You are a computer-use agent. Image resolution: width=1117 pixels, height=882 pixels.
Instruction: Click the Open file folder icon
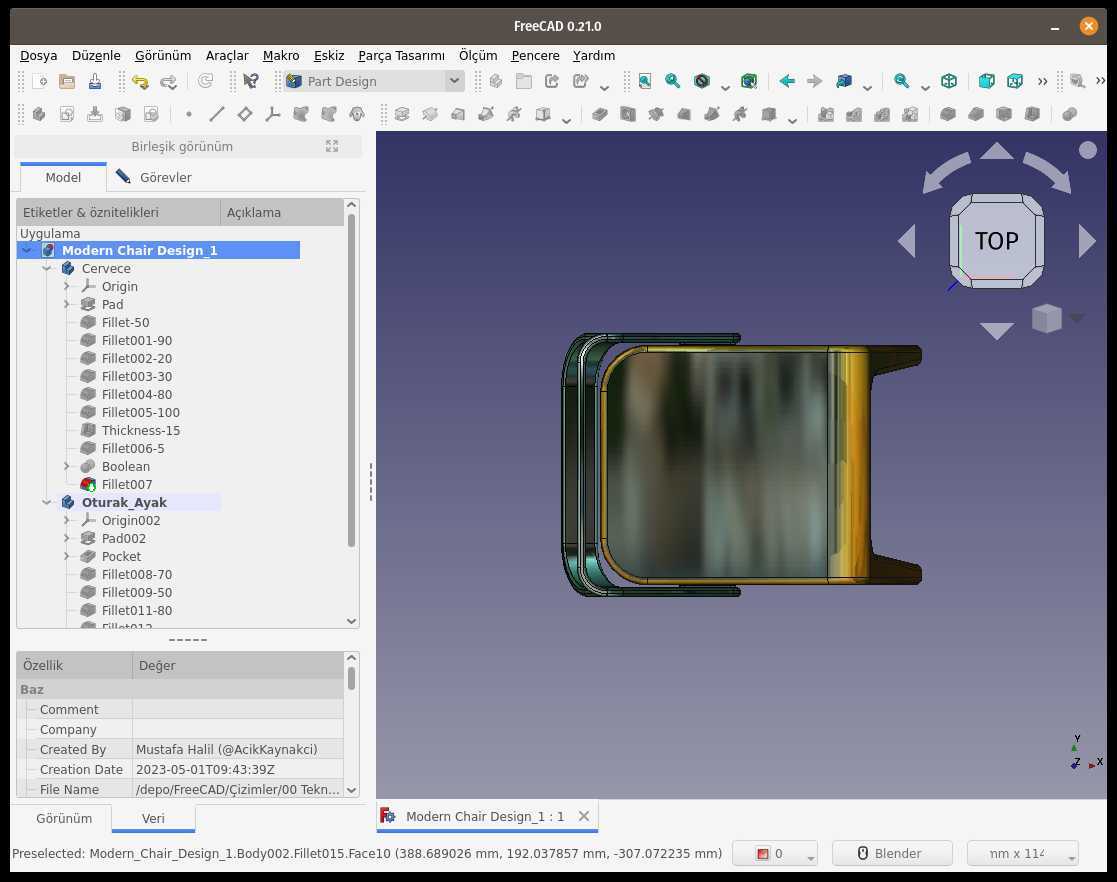(67, 81)
